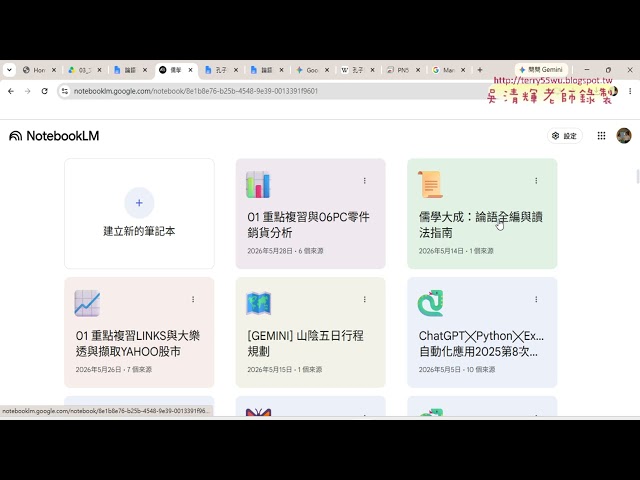Open the 01 重點複習LINKS與大樂透 notebook title
The height and width of the screenshot is (480, 640).
pyautogui.click(x=138, y=343)
